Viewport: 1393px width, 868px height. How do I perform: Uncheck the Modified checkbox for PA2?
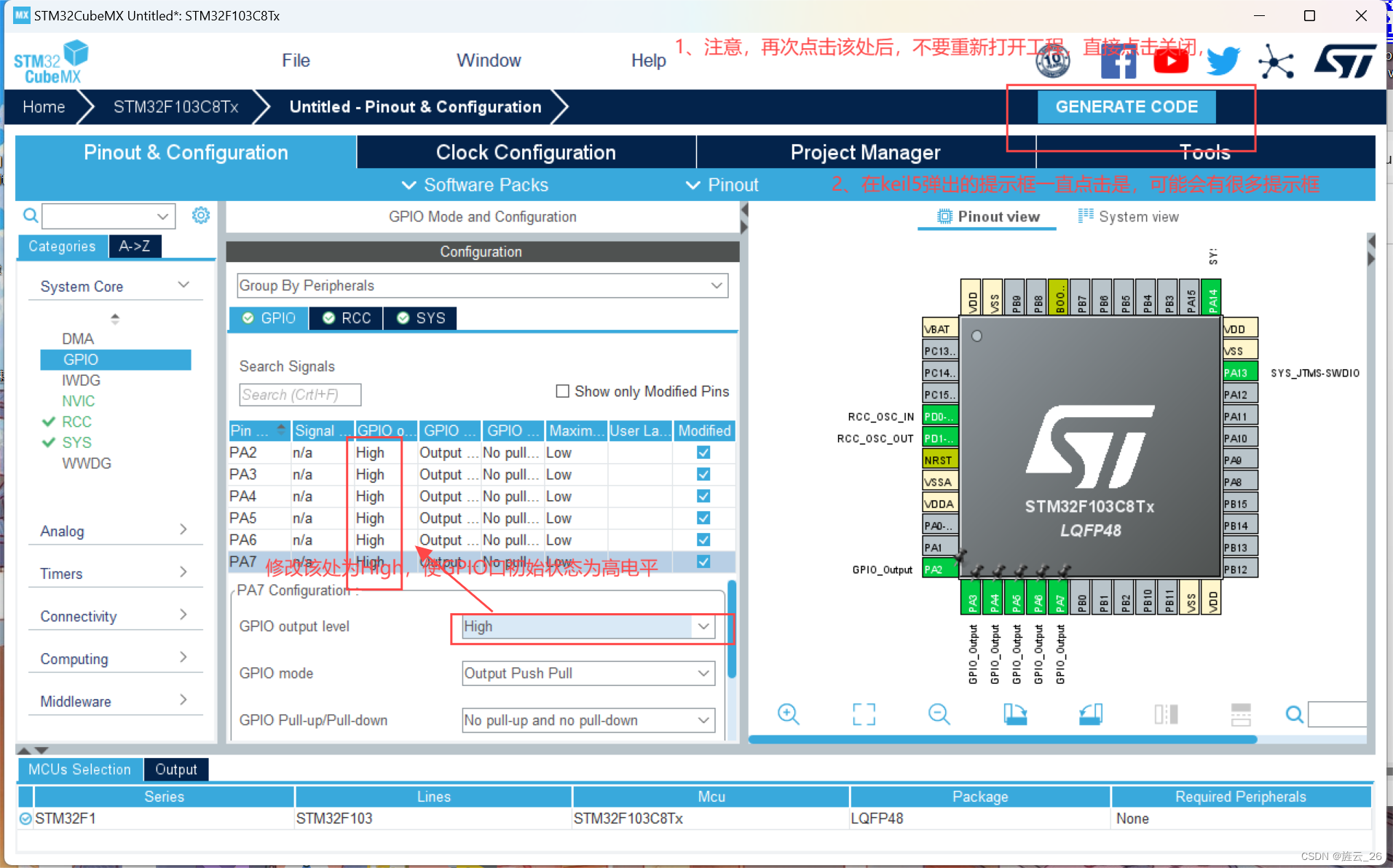[x=703, y=452]
